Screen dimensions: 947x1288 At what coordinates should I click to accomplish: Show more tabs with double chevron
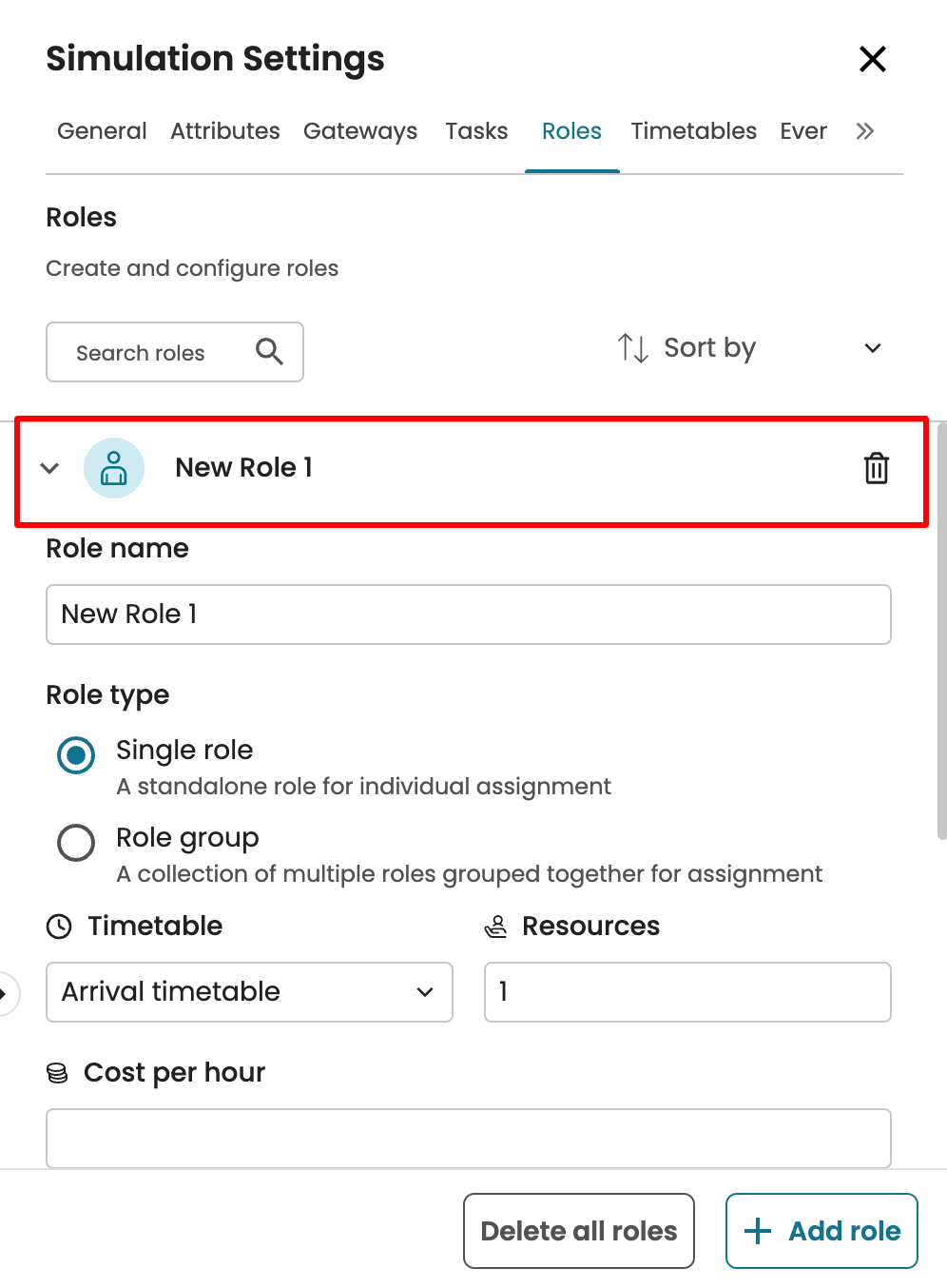864,131
